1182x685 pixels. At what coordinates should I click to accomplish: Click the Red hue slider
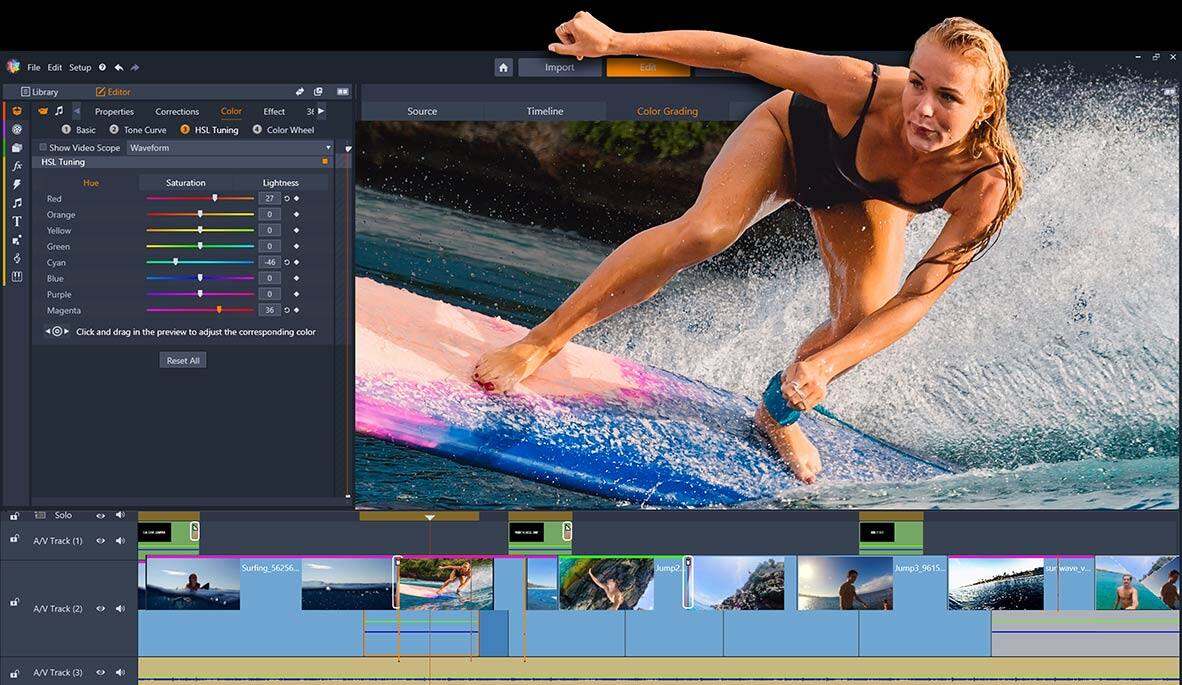point(200,198)
